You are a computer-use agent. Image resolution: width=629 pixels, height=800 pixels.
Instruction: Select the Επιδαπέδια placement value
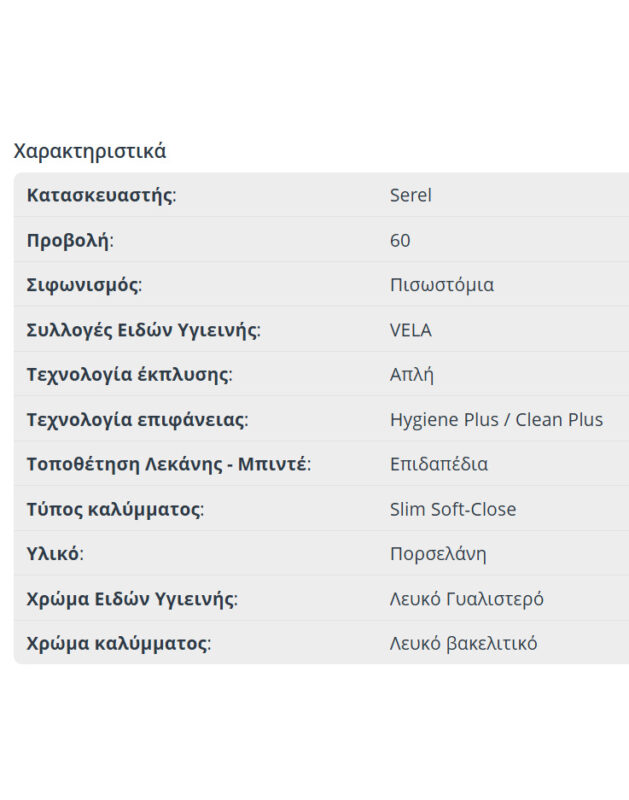[438, 464]
